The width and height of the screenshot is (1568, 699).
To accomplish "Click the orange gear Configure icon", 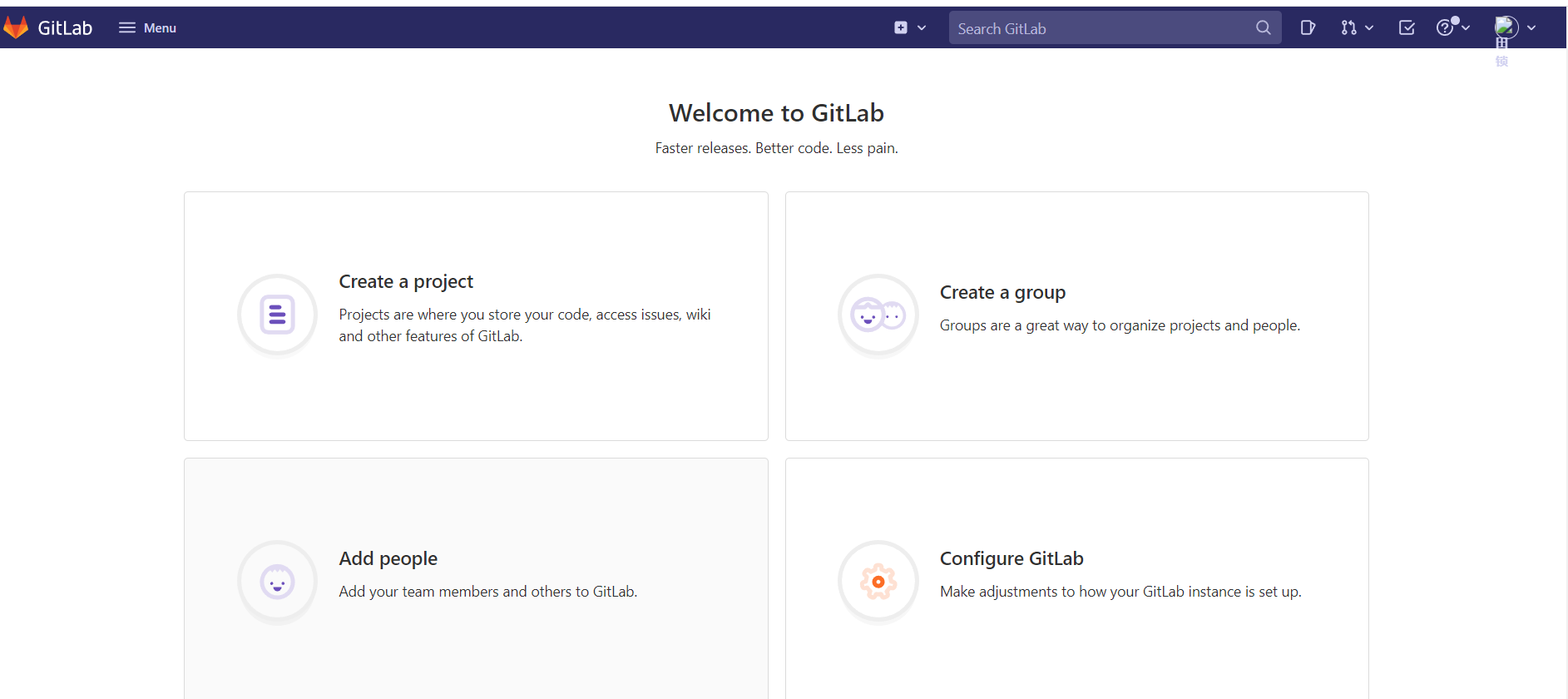I will [878, 582].
